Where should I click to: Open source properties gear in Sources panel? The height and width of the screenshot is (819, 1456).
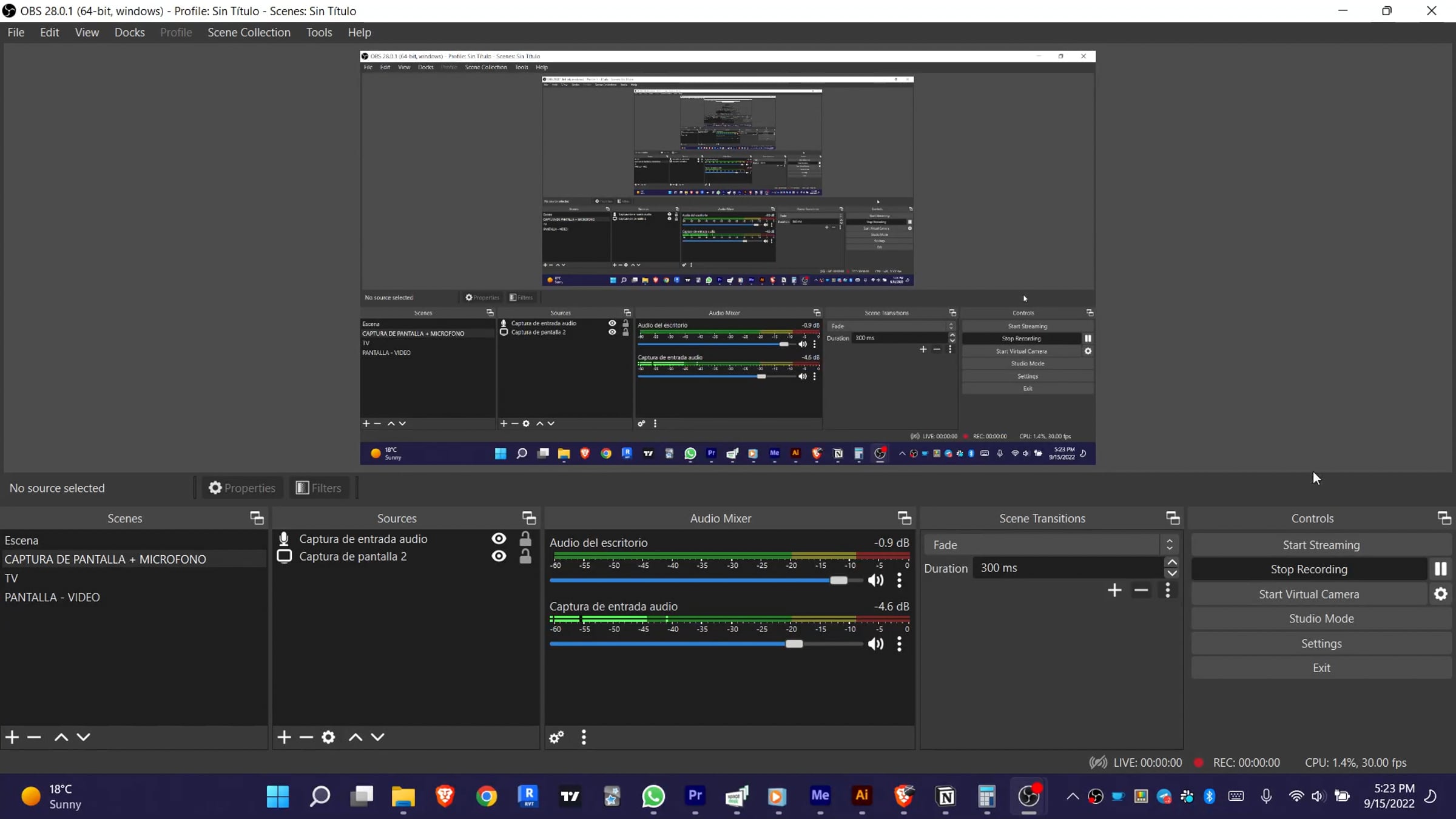pos(328,737)
